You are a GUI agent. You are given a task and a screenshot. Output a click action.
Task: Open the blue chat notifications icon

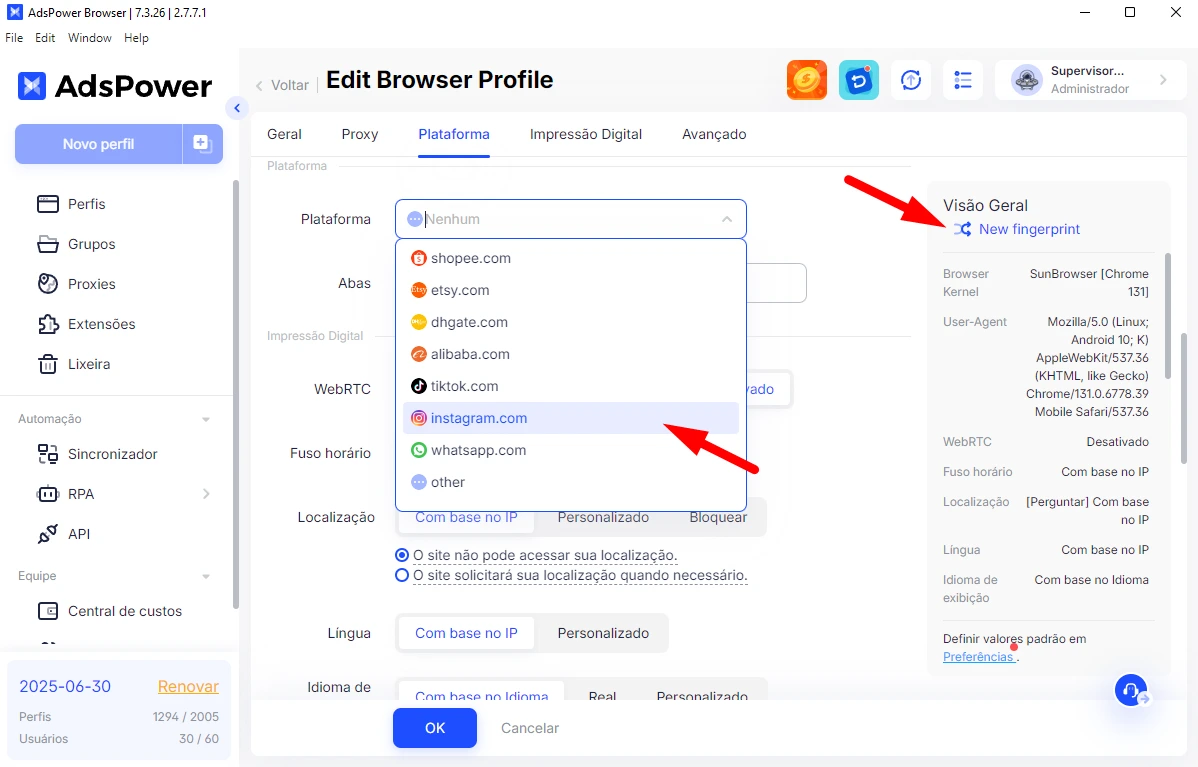point(859,79)
